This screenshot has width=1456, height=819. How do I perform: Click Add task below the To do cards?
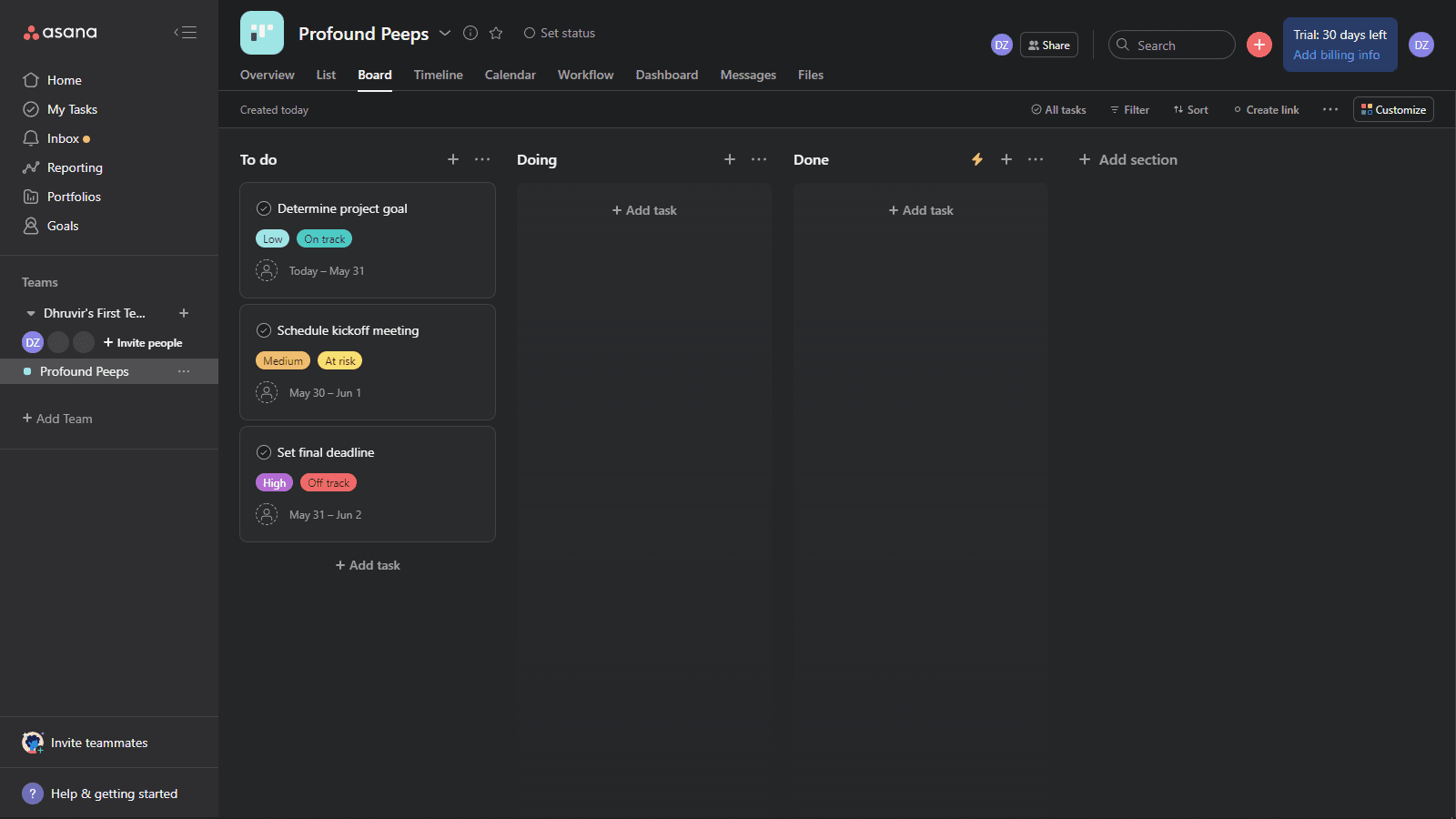click(368, 565)
